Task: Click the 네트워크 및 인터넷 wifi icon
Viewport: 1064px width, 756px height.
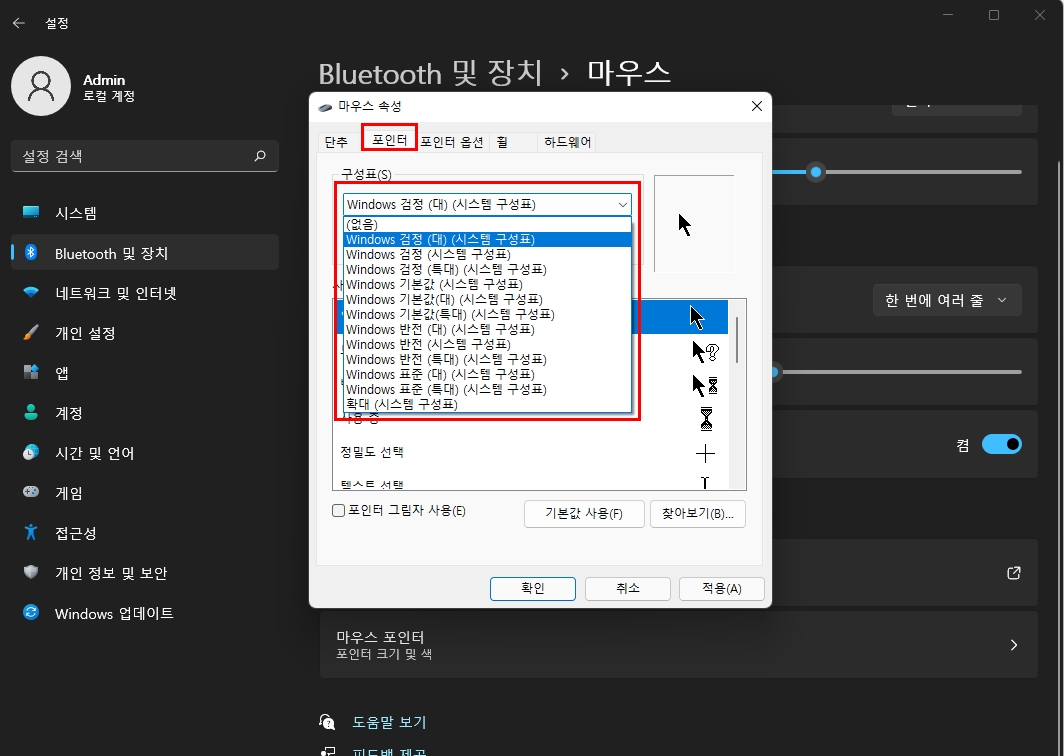Action: point(31,292)
